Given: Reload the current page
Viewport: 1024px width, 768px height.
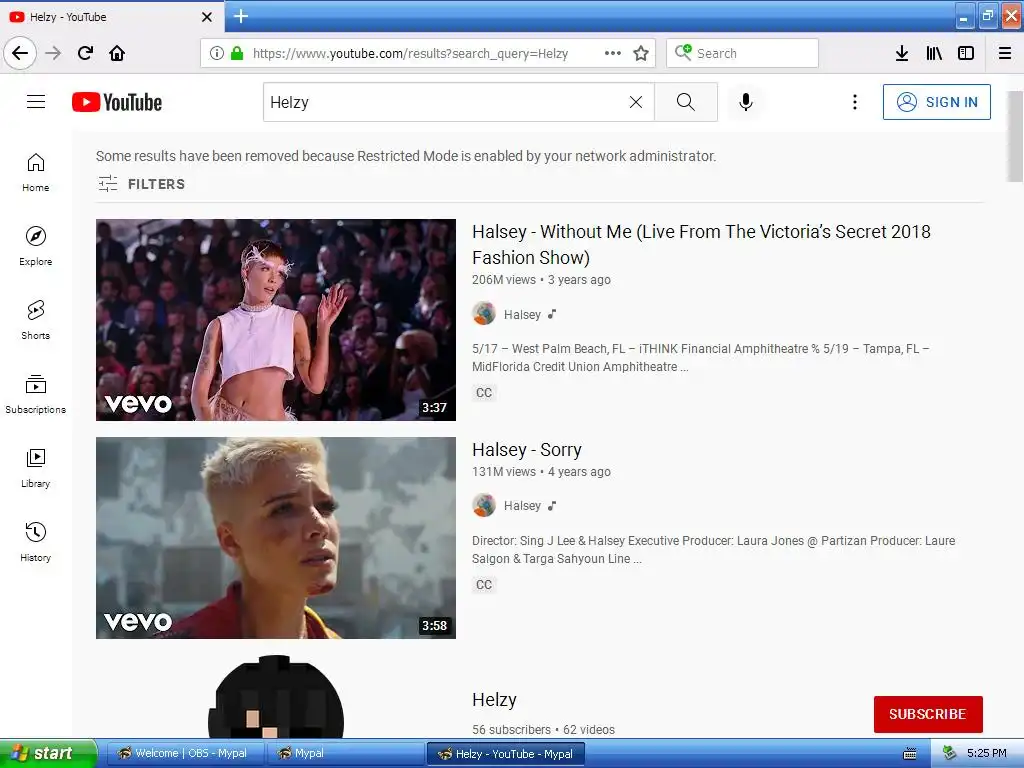Looking at the screenshot, I should coord(85,53).
